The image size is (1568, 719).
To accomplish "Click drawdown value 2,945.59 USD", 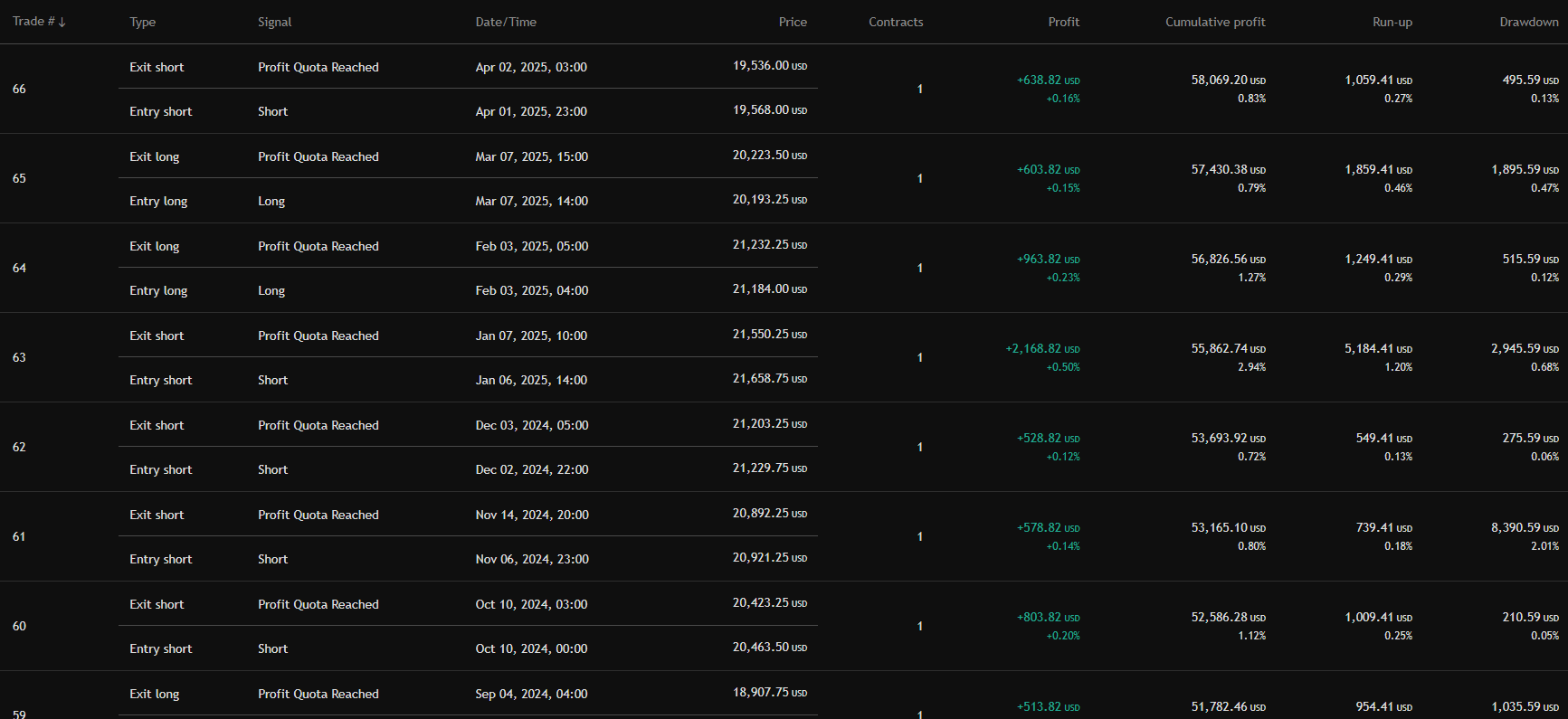I will [x=1525, y=348].
